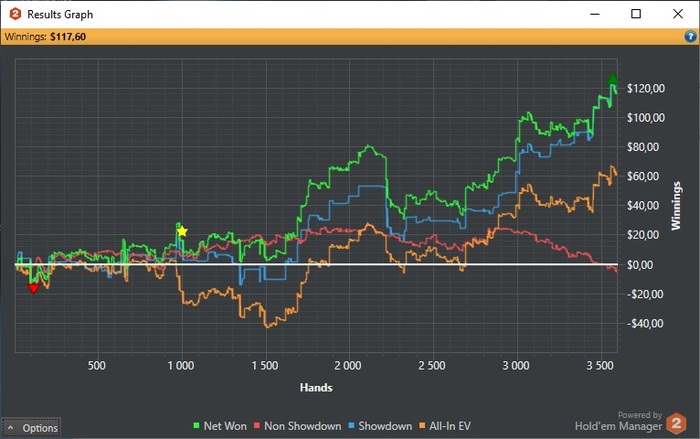Toggle the Non Showdown legend entry
The image size is (700, 439).
[x=297, y=426]
